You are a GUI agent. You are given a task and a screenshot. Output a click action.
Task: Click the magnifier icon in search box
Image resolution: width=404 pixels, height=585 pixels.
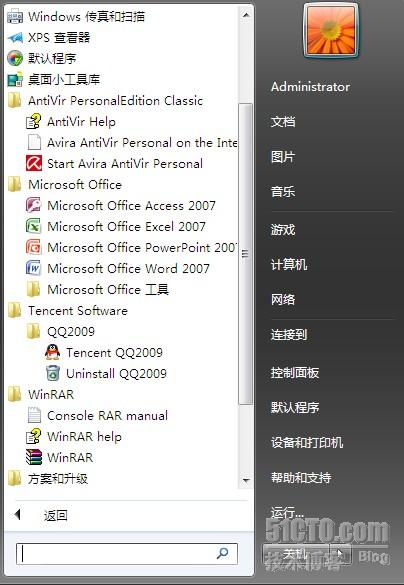223,553
